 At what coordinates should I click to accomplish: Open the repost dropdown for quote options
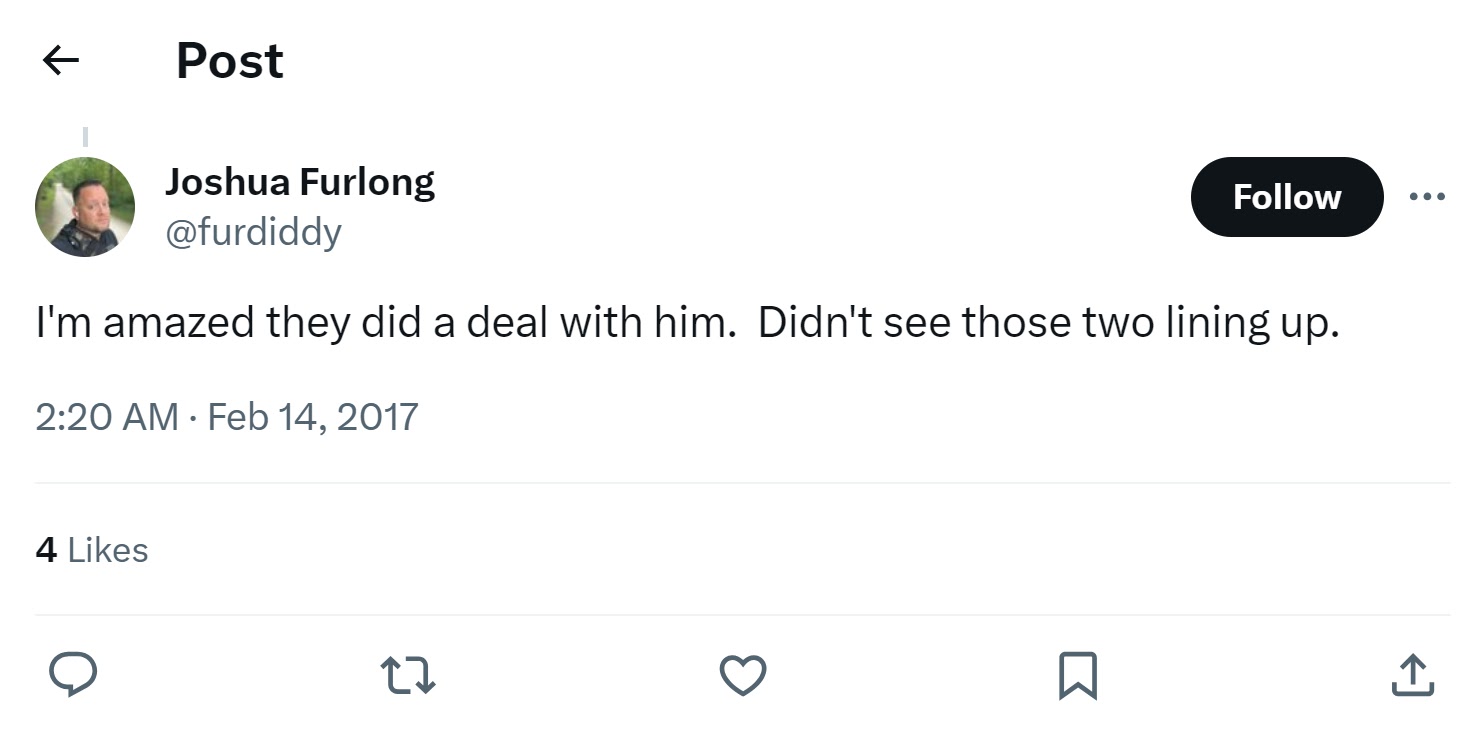pyautogui.click(x=407, y=675)
